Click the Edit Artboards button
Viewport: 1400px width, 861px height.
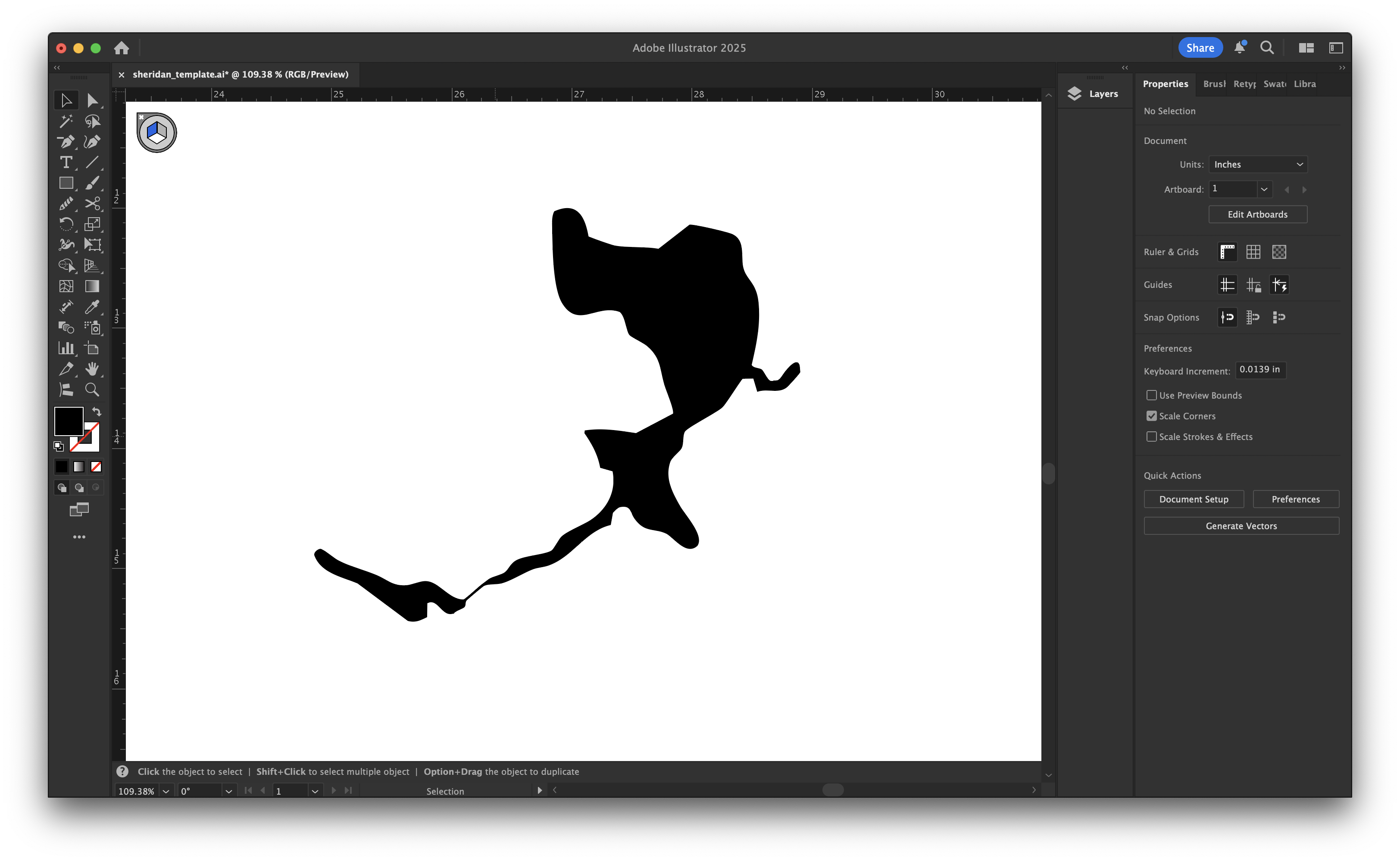[1258, 214]
